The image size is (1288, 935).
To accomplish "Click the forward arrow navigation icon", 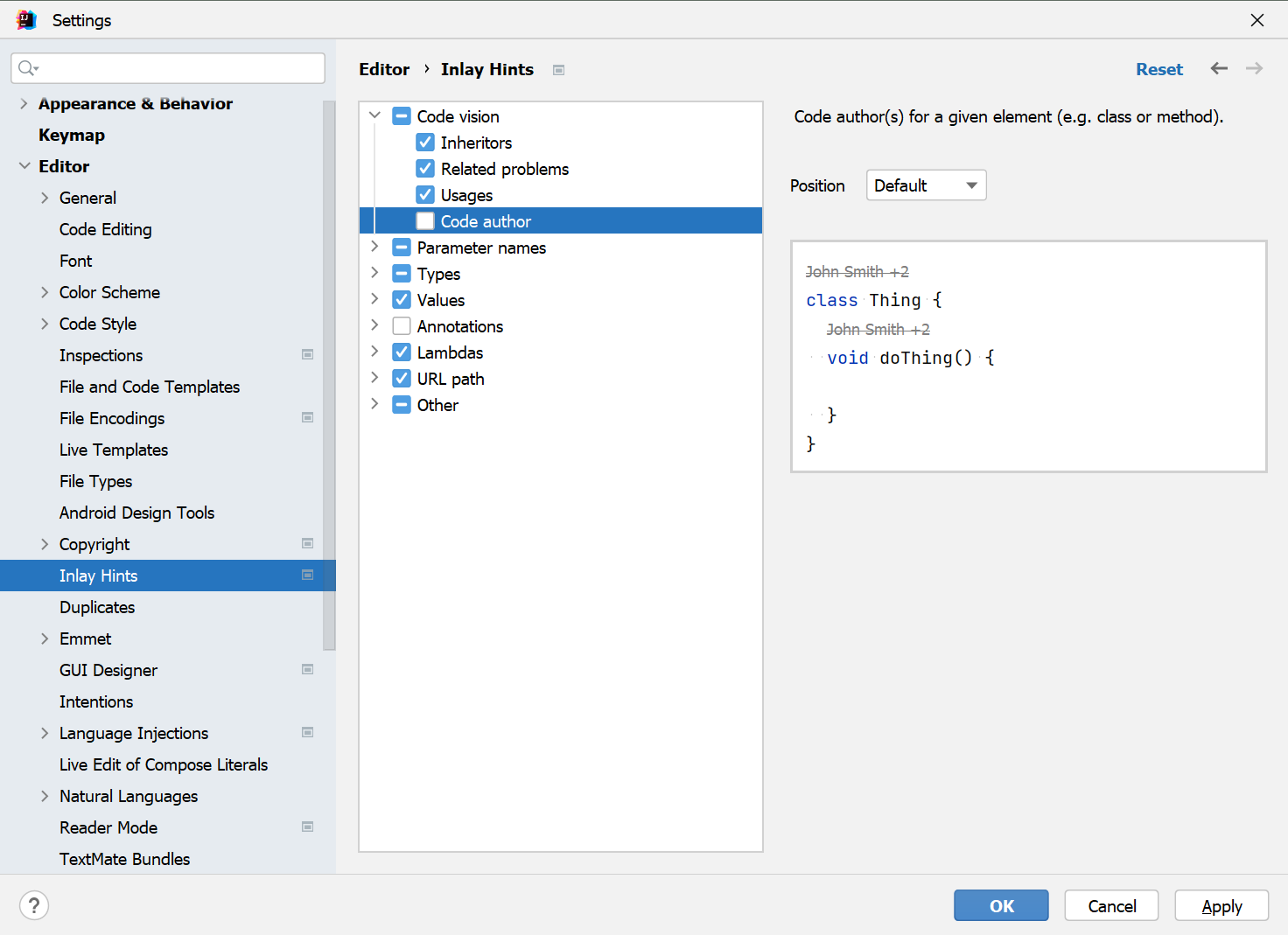I will [1254, 68].
